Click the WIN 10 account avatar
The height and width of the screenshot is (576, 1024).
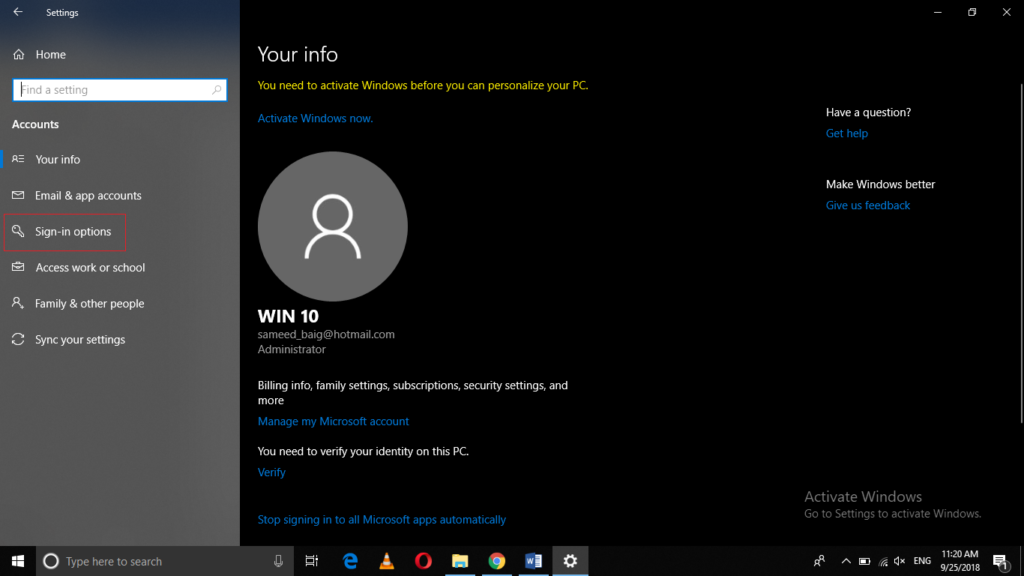click(x=332, y=225)
